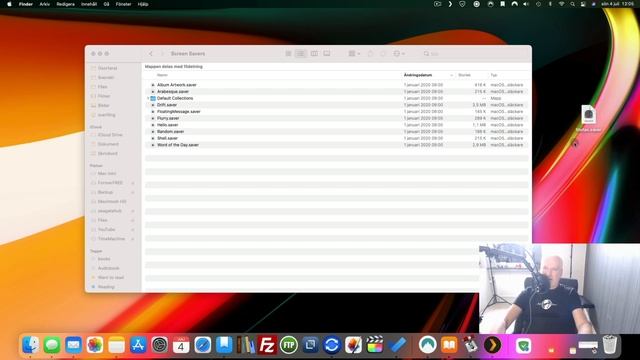Open the Arkiv menu

click(44, 4)
